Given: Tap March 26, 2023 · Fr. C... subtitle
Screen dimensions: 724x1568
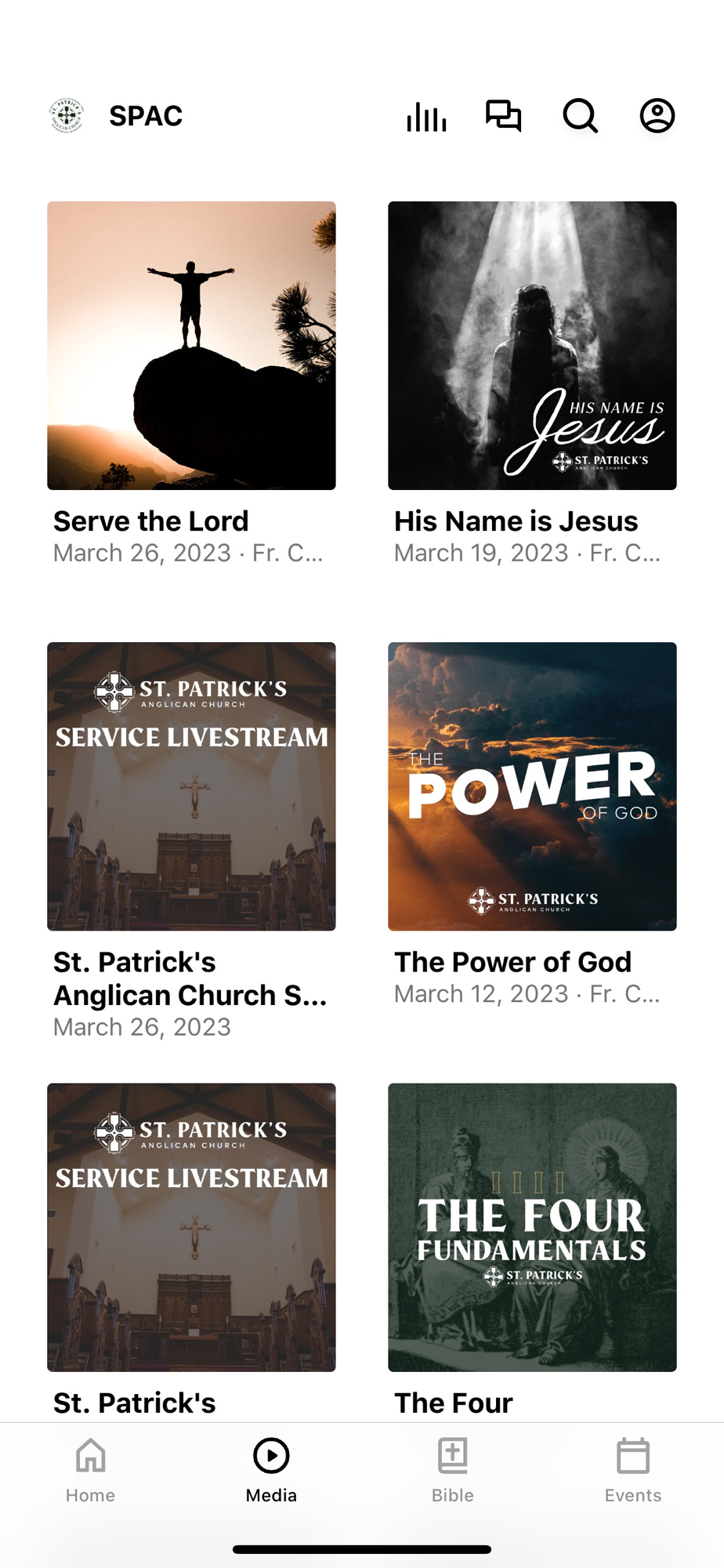Looking at the screenshot, I should [x=188, y=554].
